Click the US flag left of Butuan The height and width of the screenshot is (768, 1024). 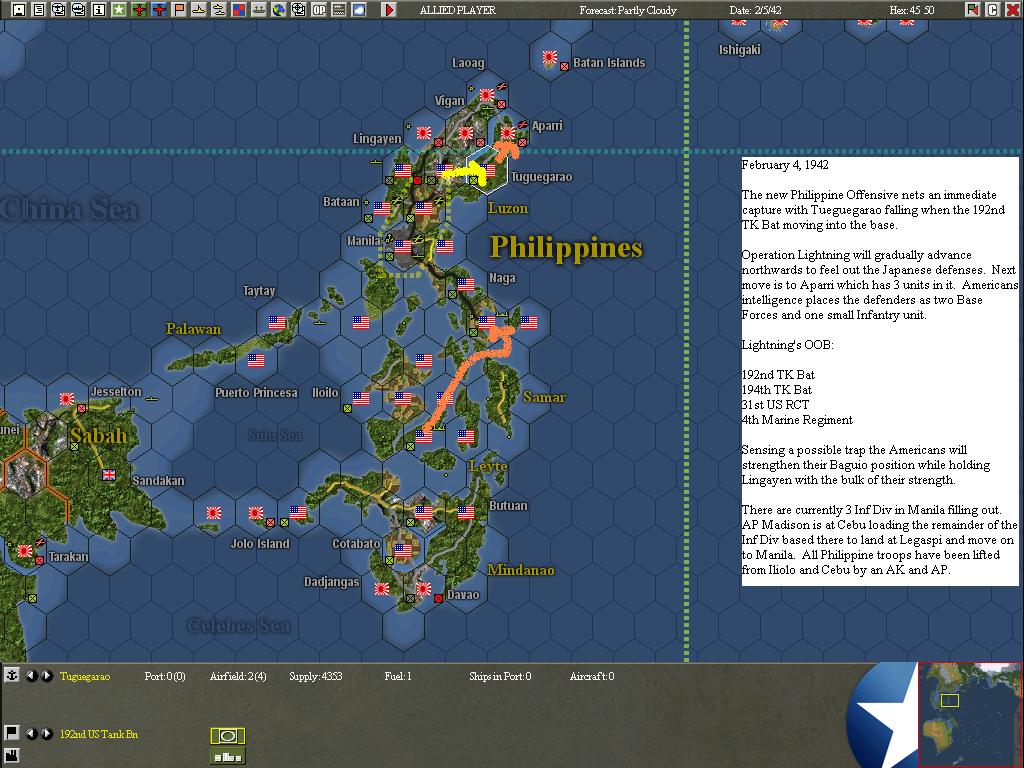pyautogui.click(x=466, y=513)
